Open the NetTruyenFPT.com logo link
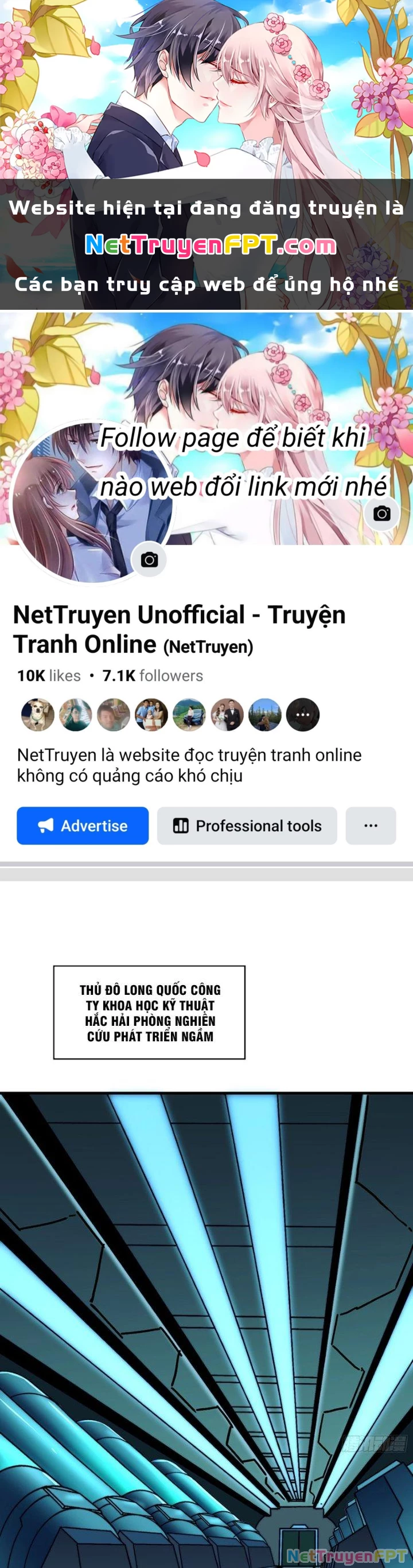 click(x=211, y=245)
